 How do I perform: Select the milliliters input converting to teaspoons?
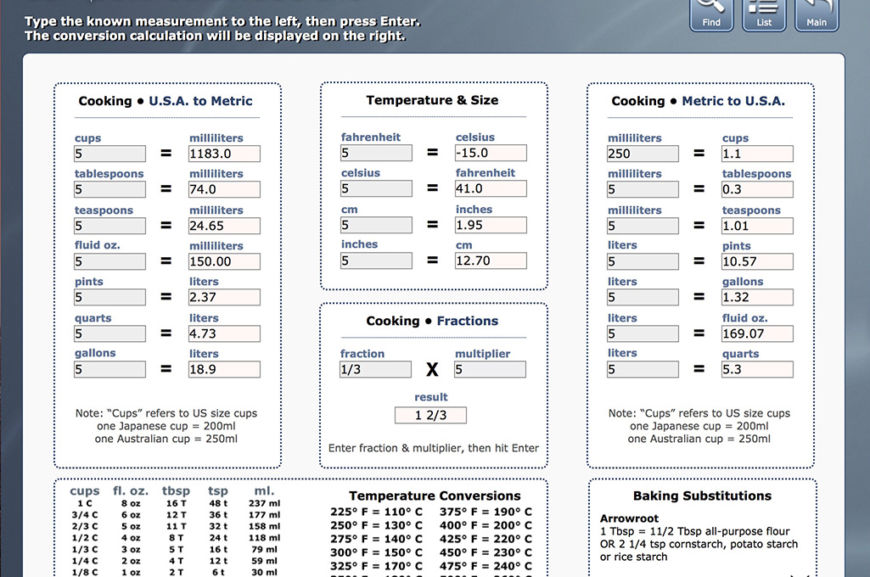coord(643,226)
